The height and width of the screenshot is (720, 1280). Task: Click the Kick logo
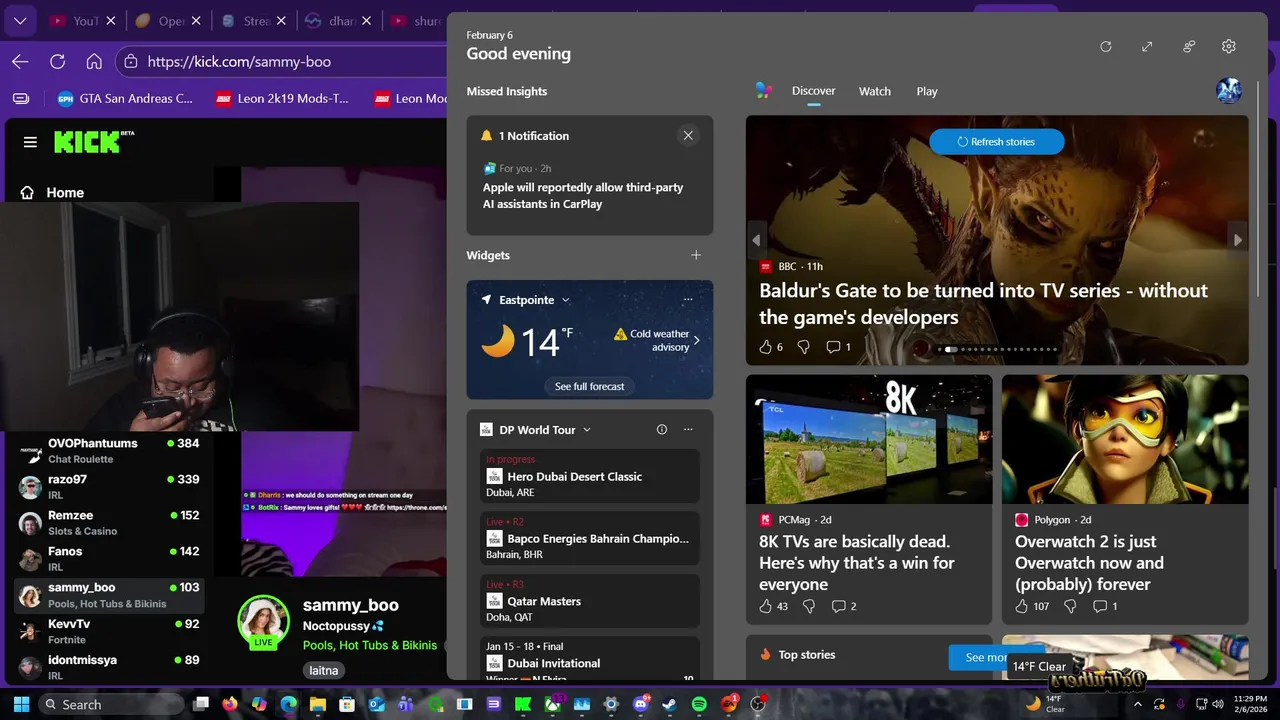[94, 142]
